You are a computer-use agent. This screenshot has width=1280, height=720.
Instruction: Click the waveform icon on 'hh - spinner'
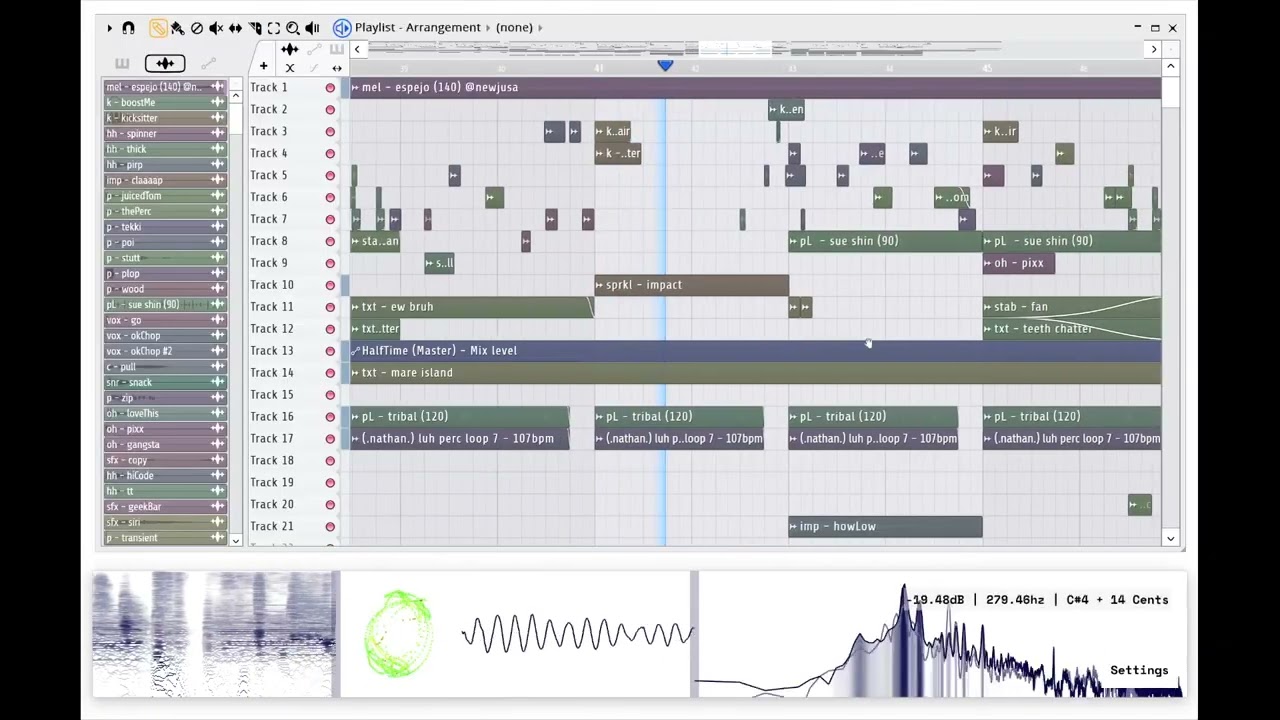(217, 133)
